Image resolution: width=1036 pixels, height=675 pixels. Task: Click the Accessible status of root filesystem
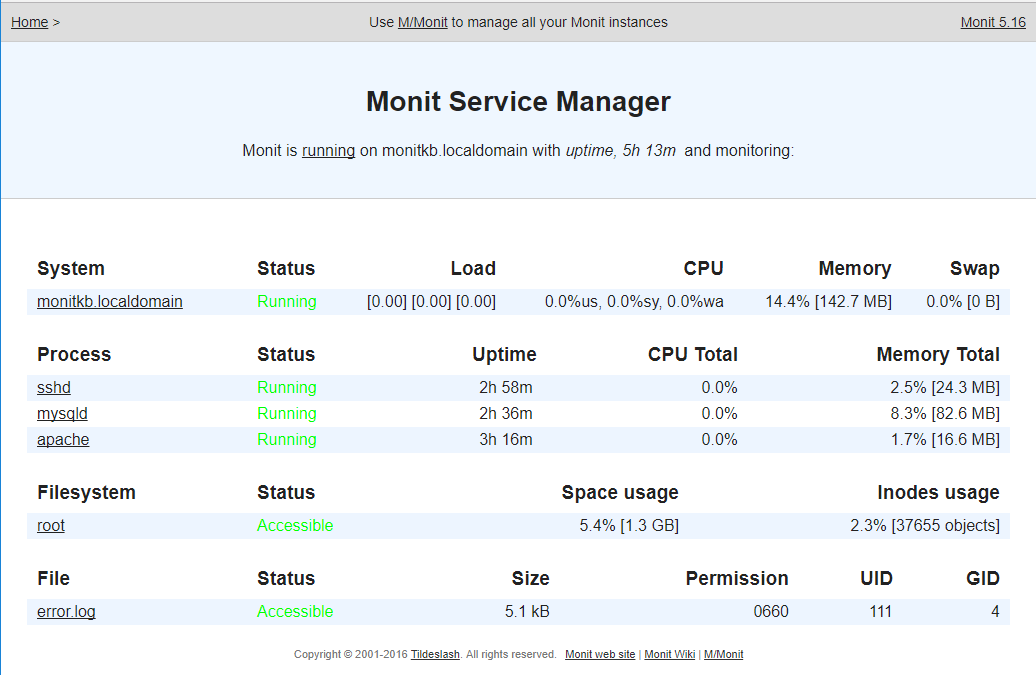point(295,525)
